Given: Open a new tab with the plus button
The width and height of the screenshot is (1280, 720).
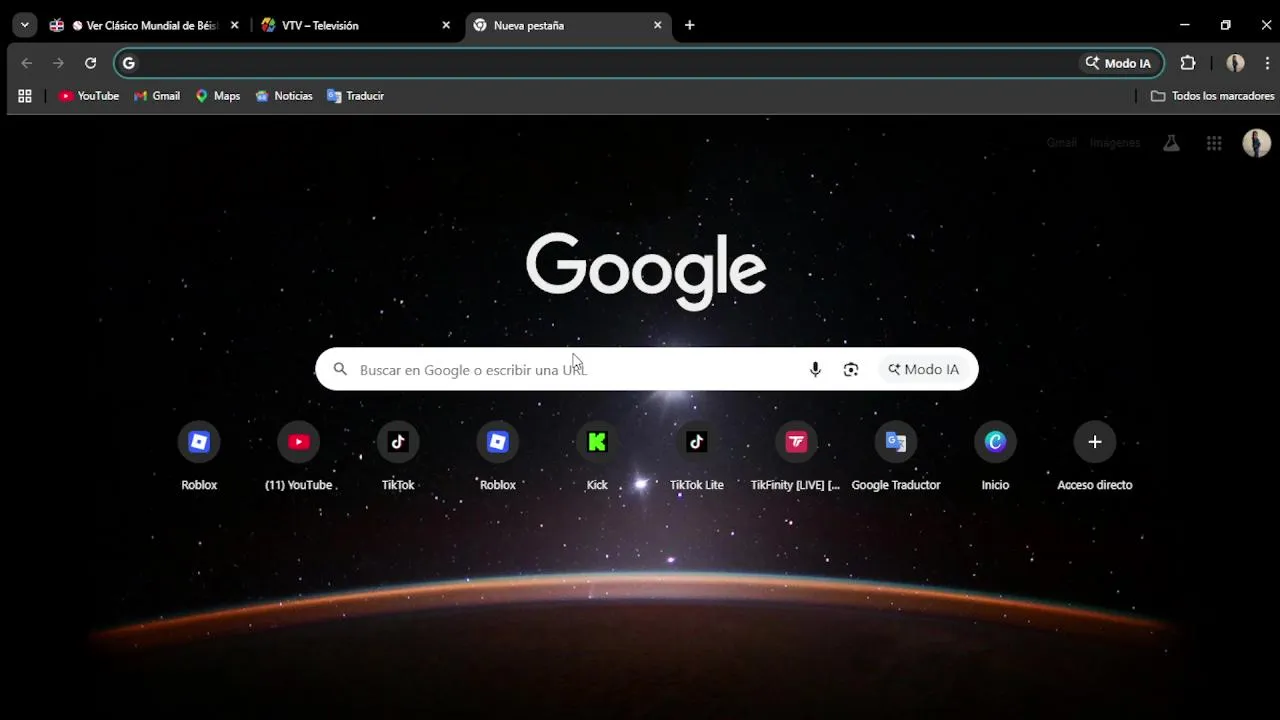Looking at the screenshot, I should coord(689,25).
